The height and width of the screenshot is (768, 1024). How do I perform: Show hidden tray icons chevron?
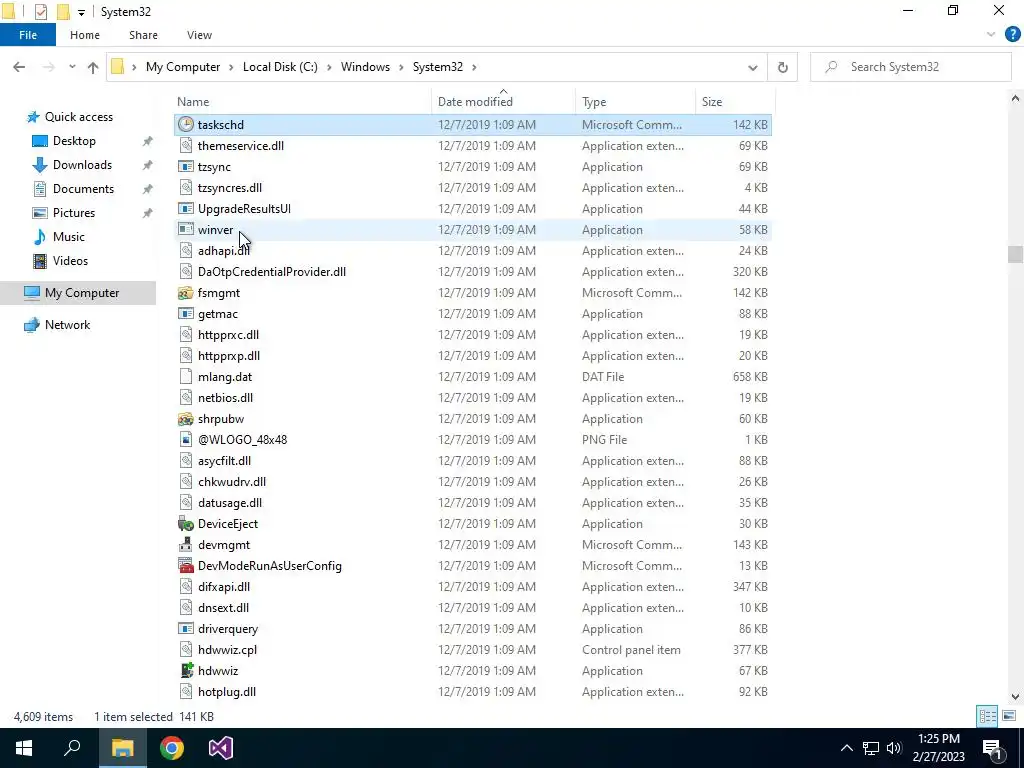point(846,748)
